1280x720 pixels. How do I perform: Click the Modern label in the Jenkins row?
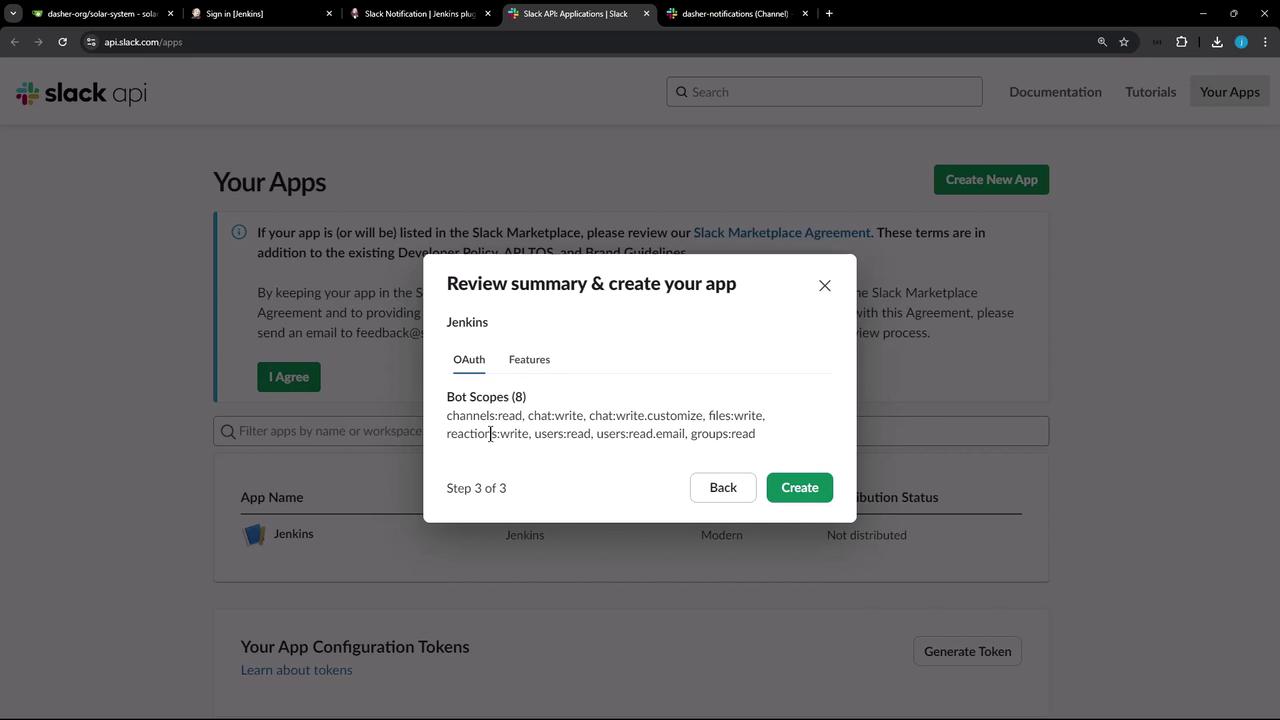click(722, 535)
